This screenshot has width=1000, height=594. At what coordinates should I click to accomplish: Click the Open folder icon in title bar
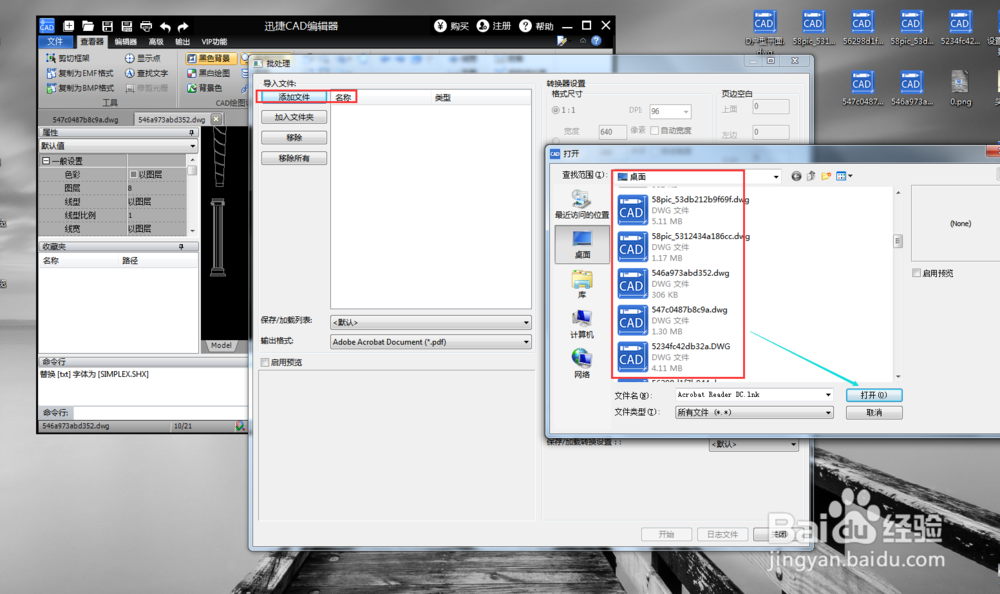pyautogui.click(x=88, y=26)
